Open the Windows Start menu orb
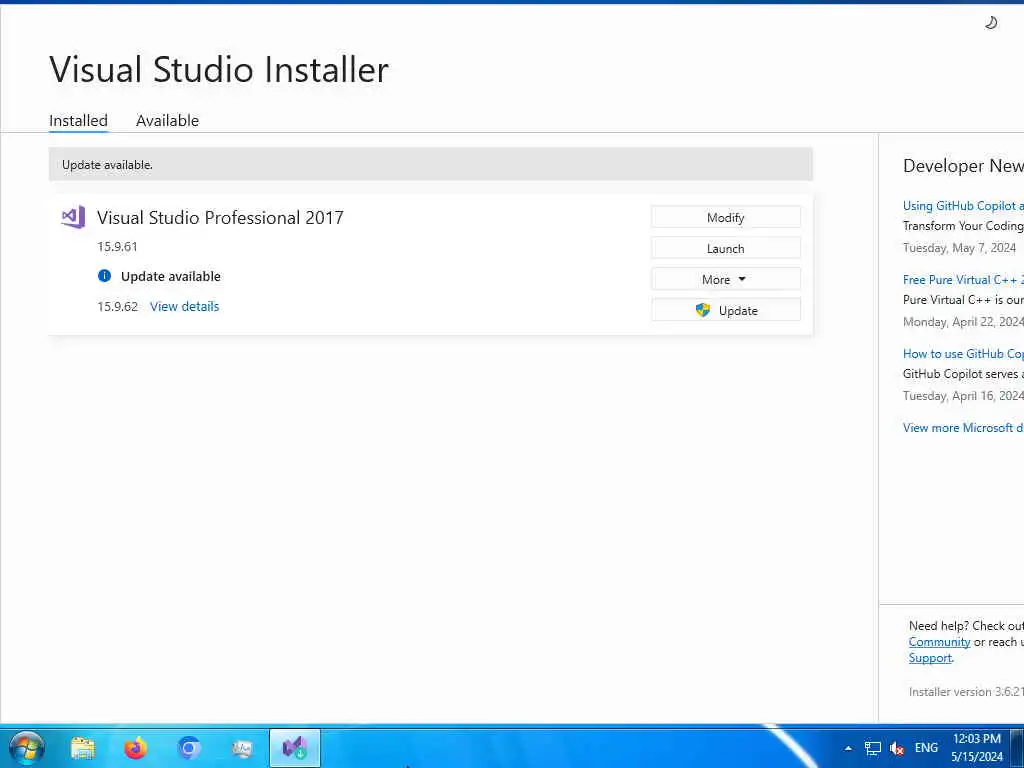Viewport: 1024px width, 768px height. point(26,748)
